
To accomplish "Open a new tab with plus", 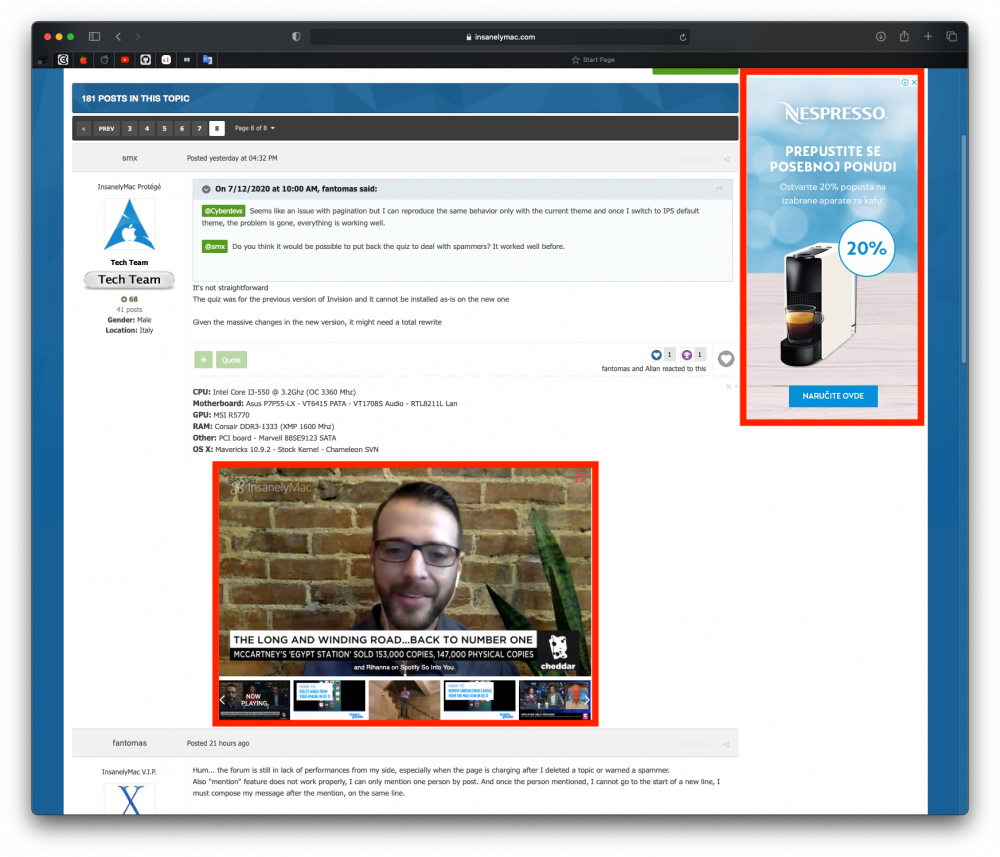I will (928, 37).
